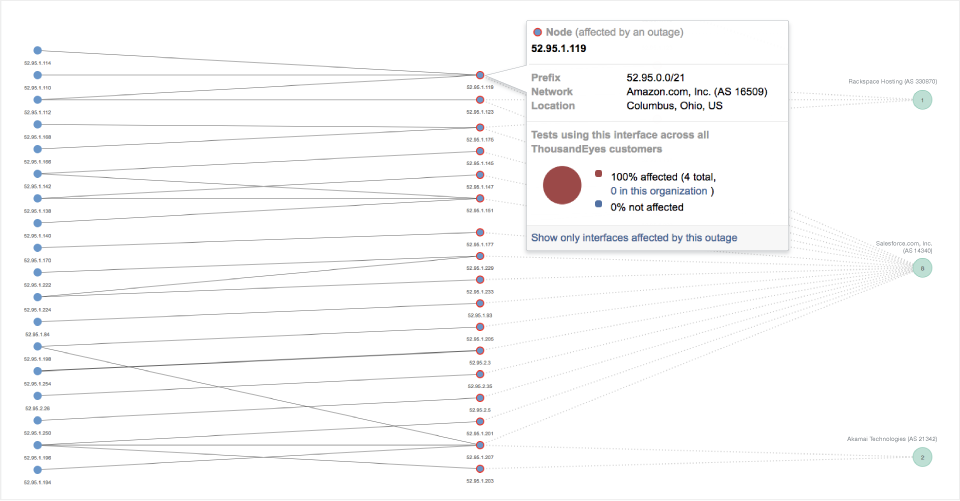Click the red affected-tests pie chart
This screenshot has width=960, height=501.
tap(562, 185)
